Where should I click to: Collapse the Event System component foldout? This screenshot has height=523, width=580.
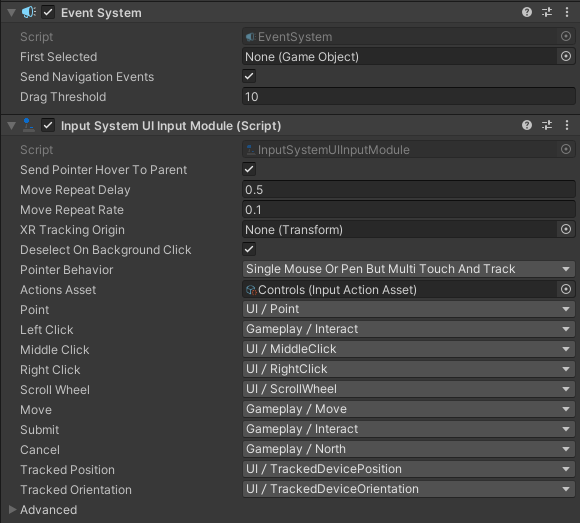pyautogui.click(x=11, y=13)
